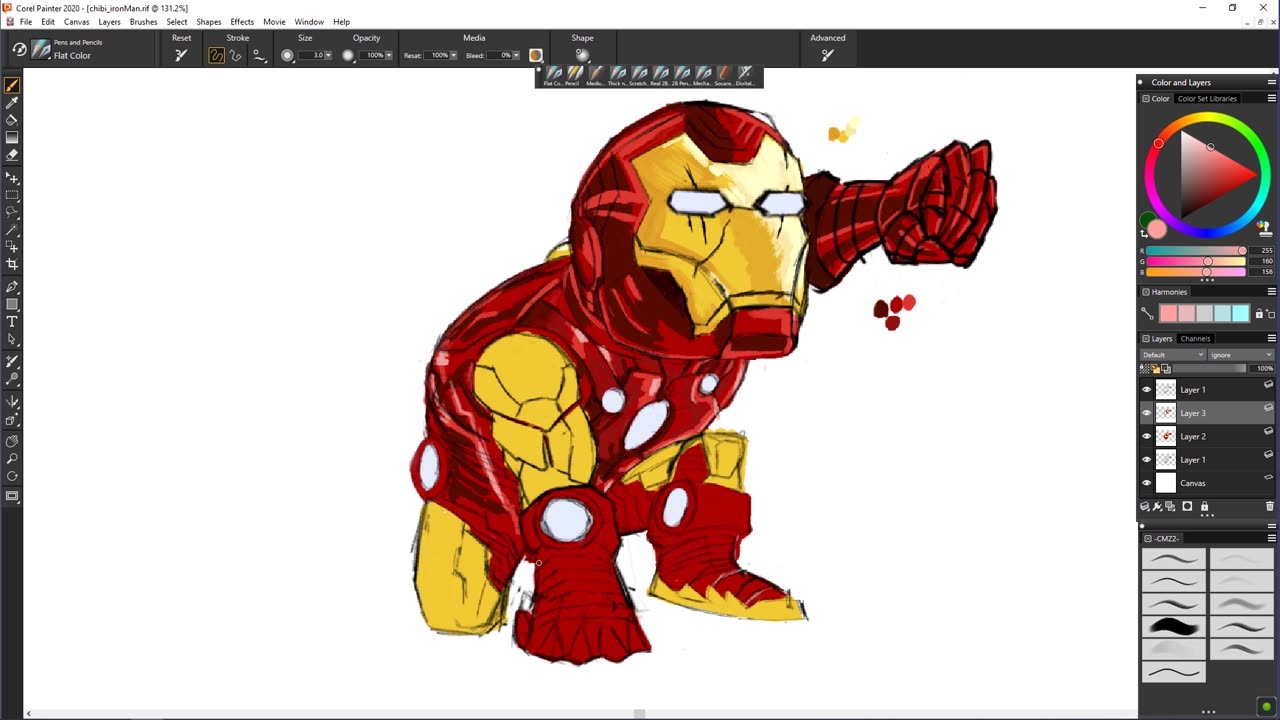The width and height of the screenshot is (1280, 720).
Task: Toggle visibility of Layer 2
Action: coord(1147,436)
